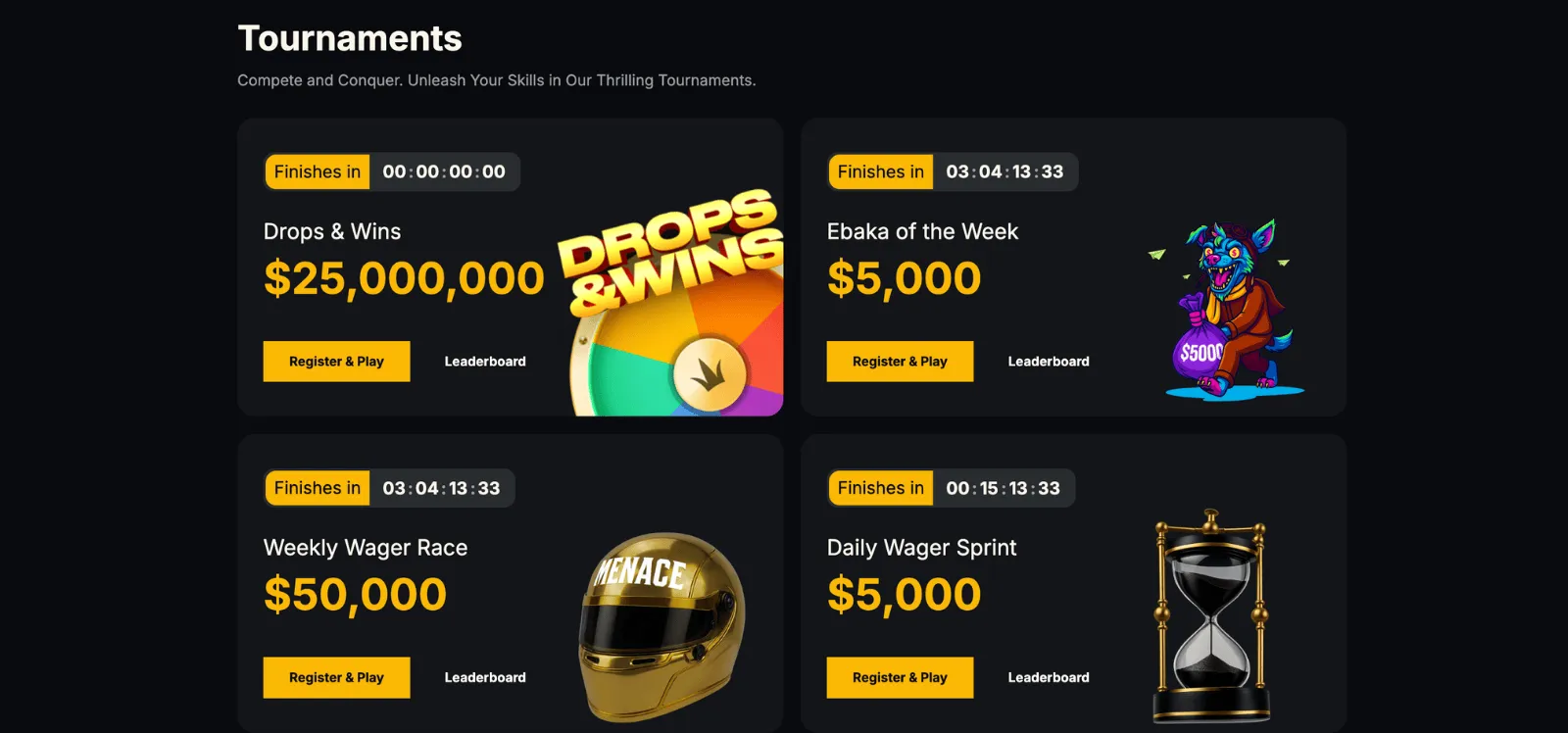1568x733 pixels.
Task: Click the Drops & Wins countdown timer
Action: pyautogui.click(x=444, y=172)
